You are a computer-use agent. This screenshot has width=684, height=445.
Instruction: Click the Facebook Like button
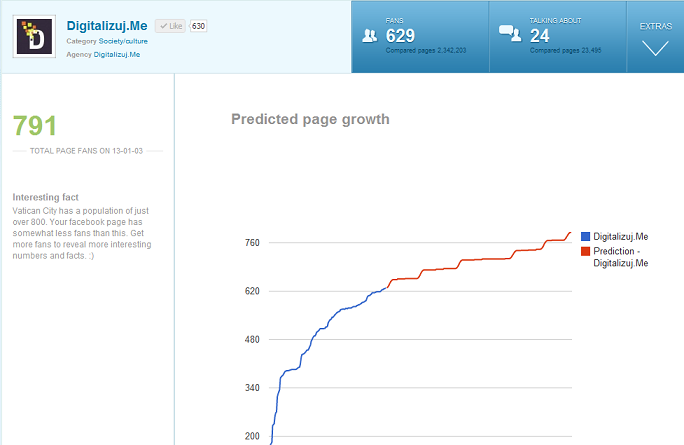(171, 26)
